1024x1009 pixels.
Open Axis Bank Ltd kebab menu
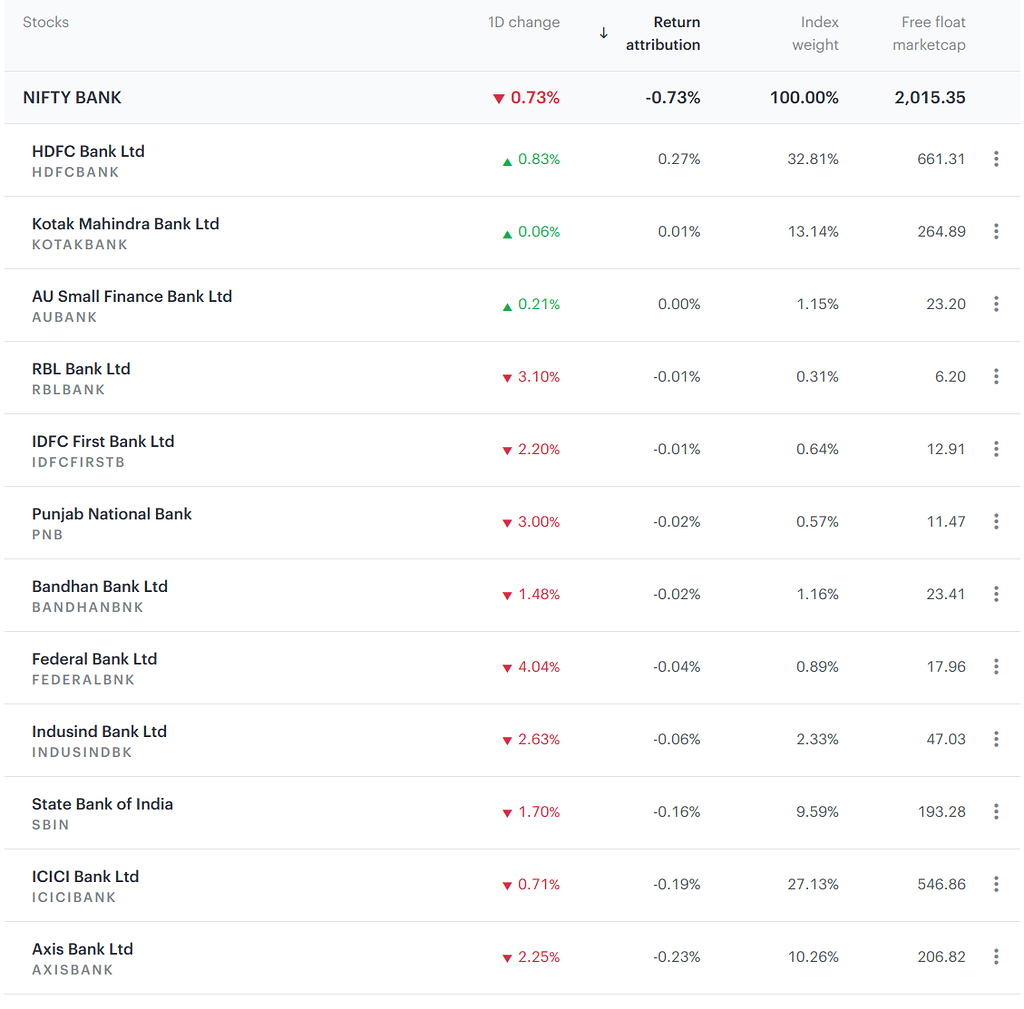pyautogui.click(x=996, y=956)
